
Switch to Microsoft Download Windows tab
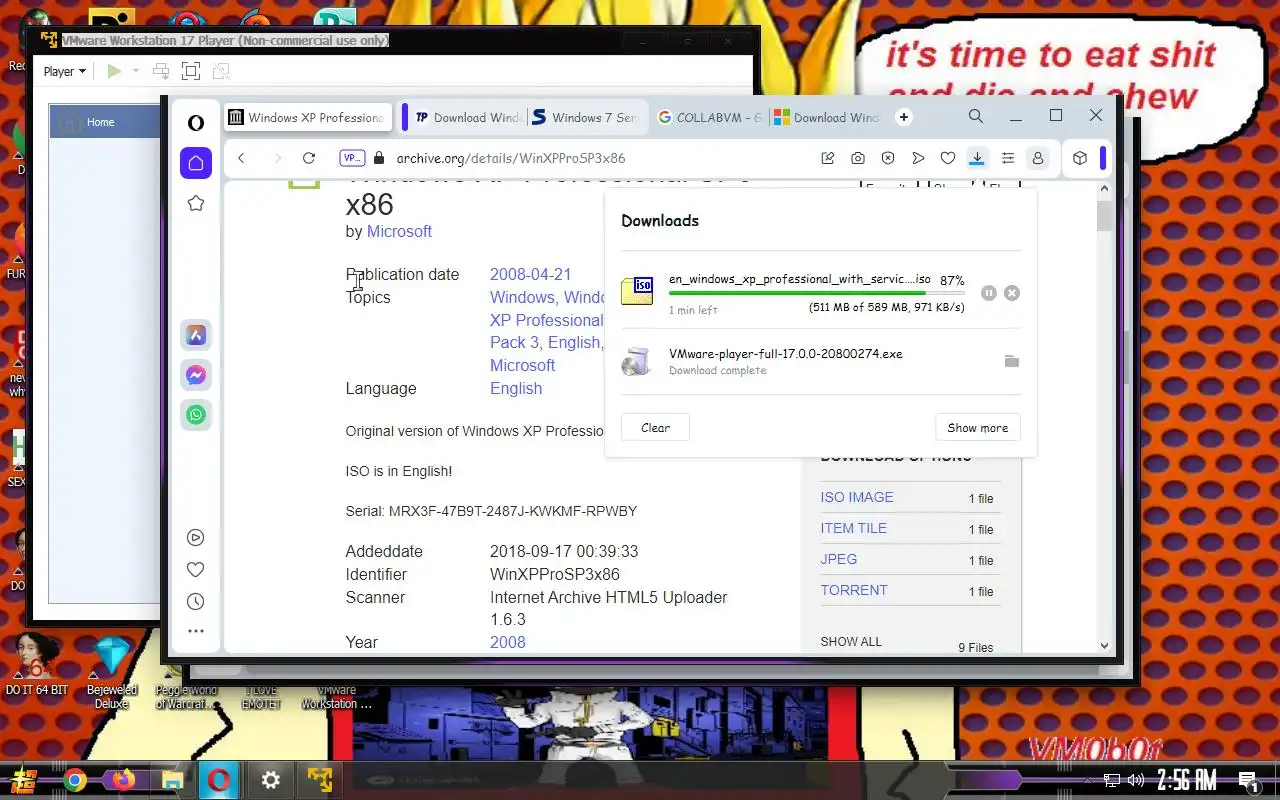pyautogui.click(x=827, y=117)
